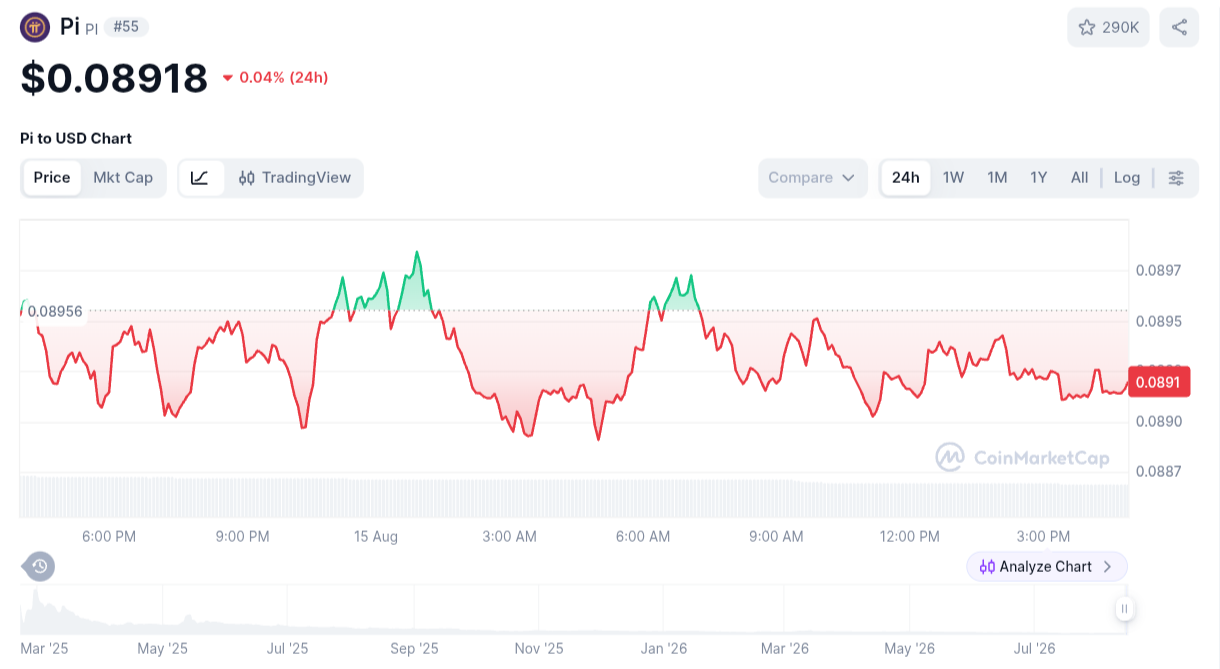This screenshot has height=669, width=1220.
Task: Choose the All time range
Action: [x=1079, y=178]
